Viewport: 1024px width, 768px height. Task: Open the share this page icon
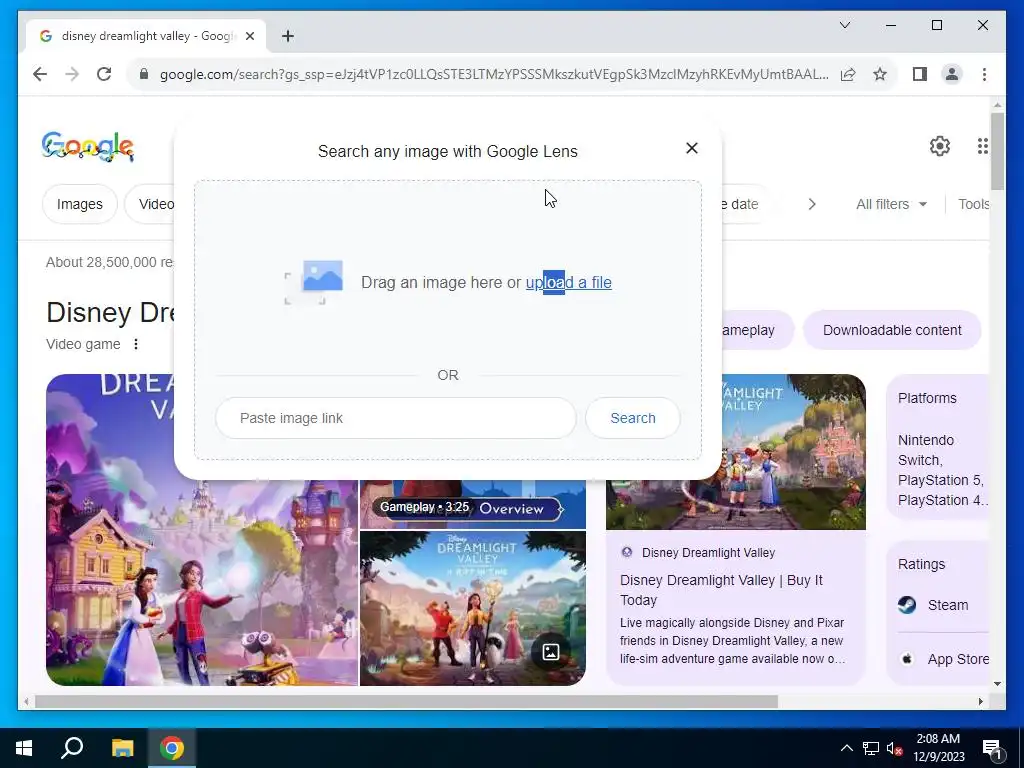coord(848,74)
